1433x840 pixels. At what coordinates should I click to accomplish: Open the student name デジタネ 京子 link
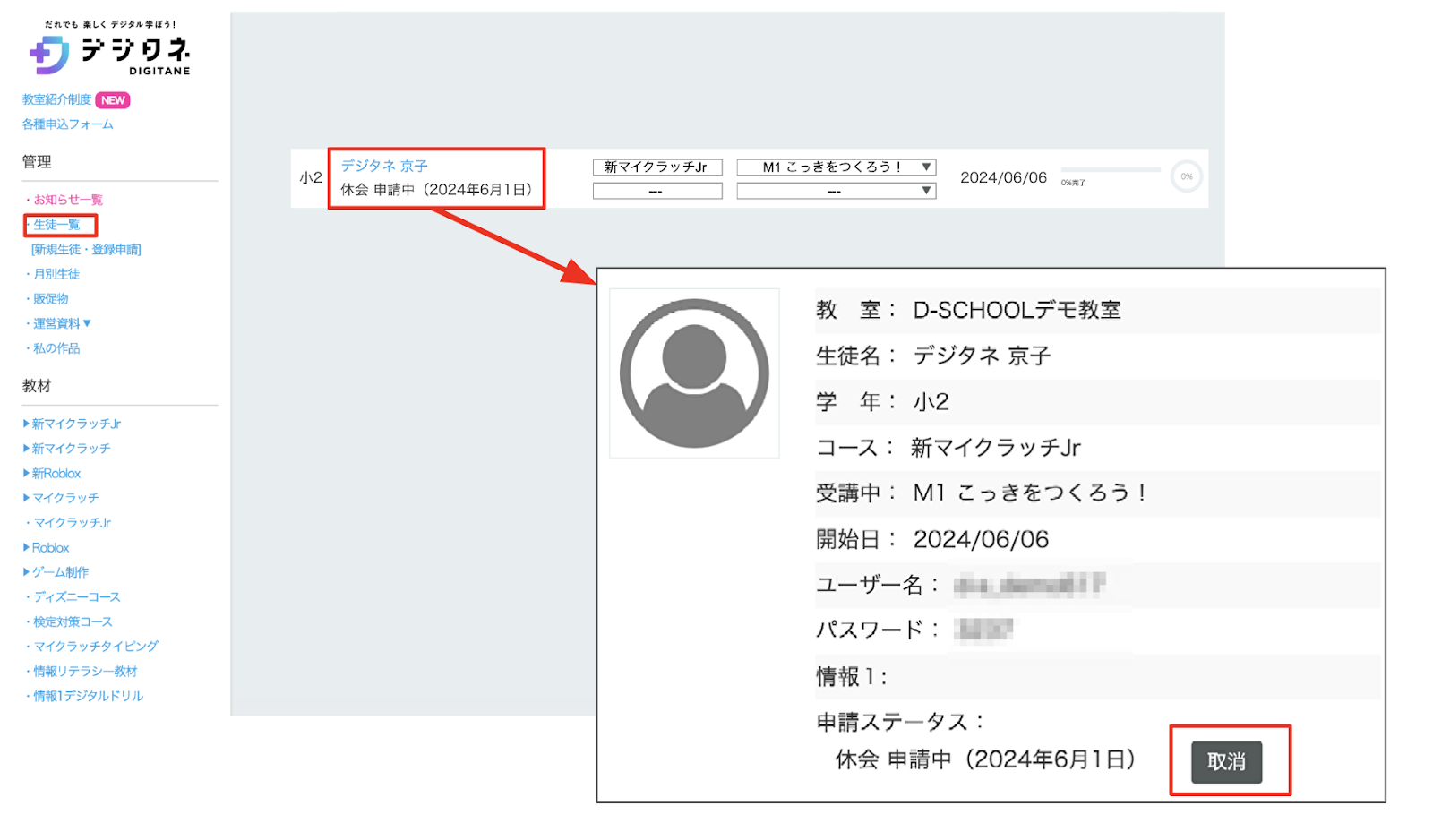384,166
